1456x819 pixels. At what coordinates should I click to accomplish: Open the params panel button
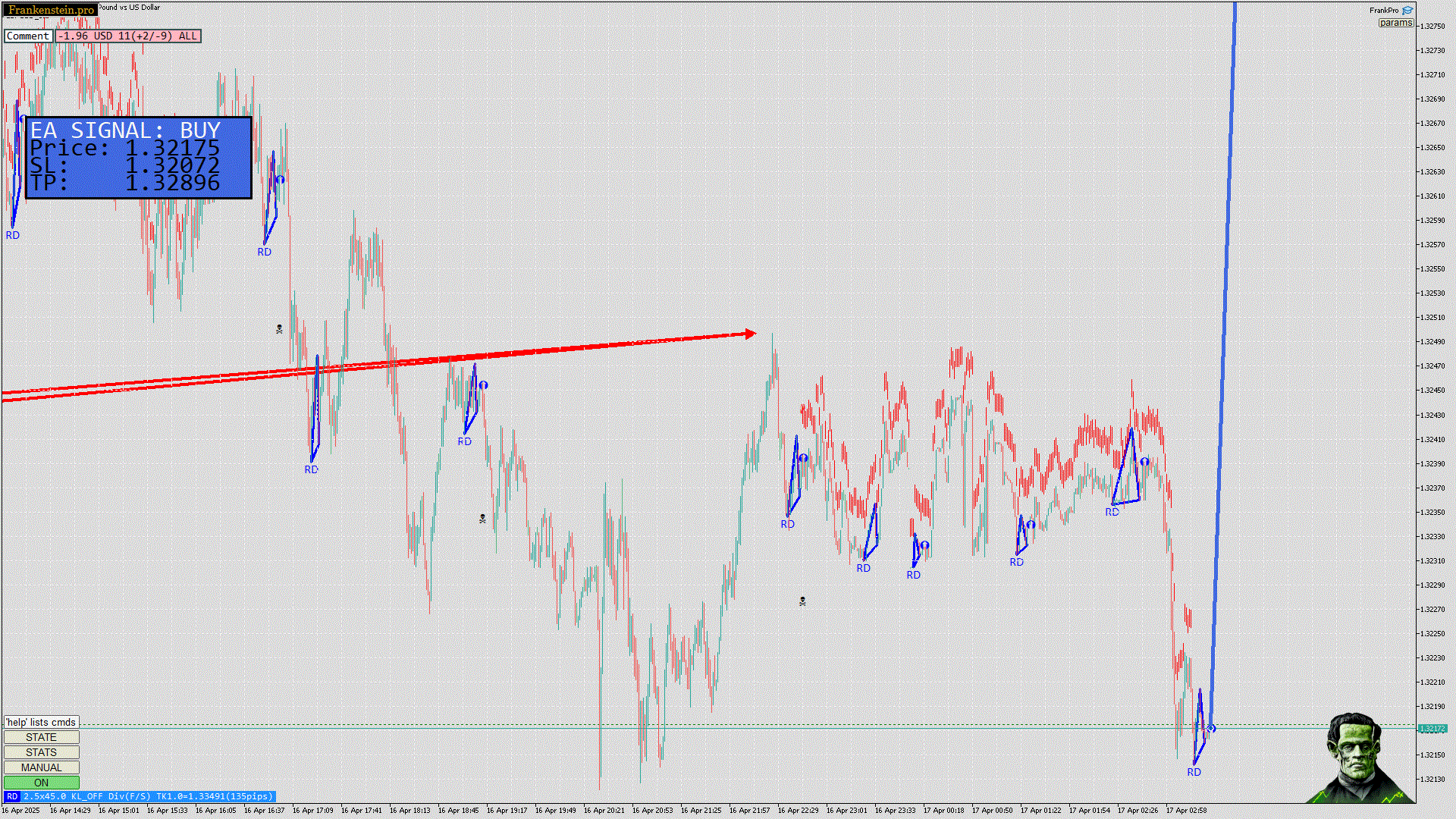click(x=1395, y=23)
